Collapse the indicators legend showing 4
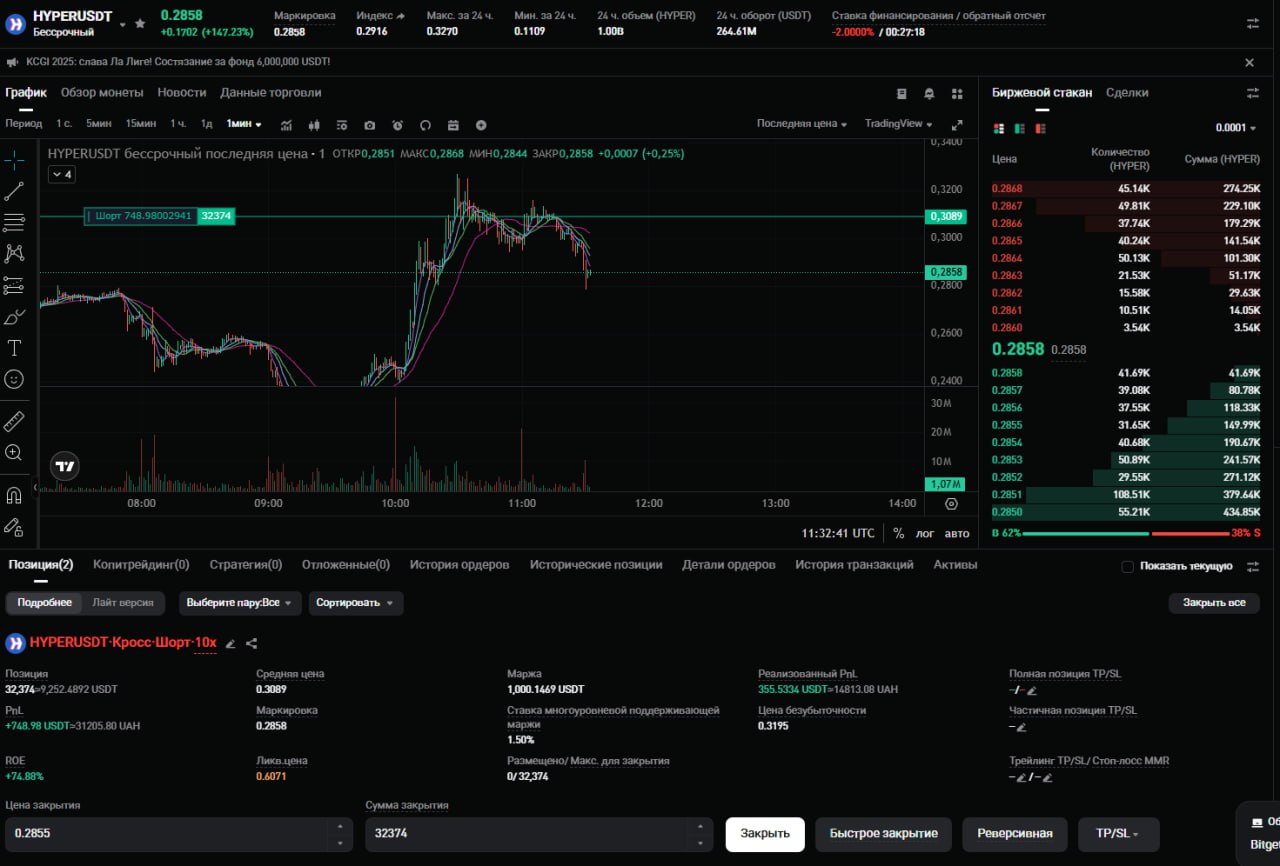Viewport: 1280px width, 866px height. click(x=62, y=174)
